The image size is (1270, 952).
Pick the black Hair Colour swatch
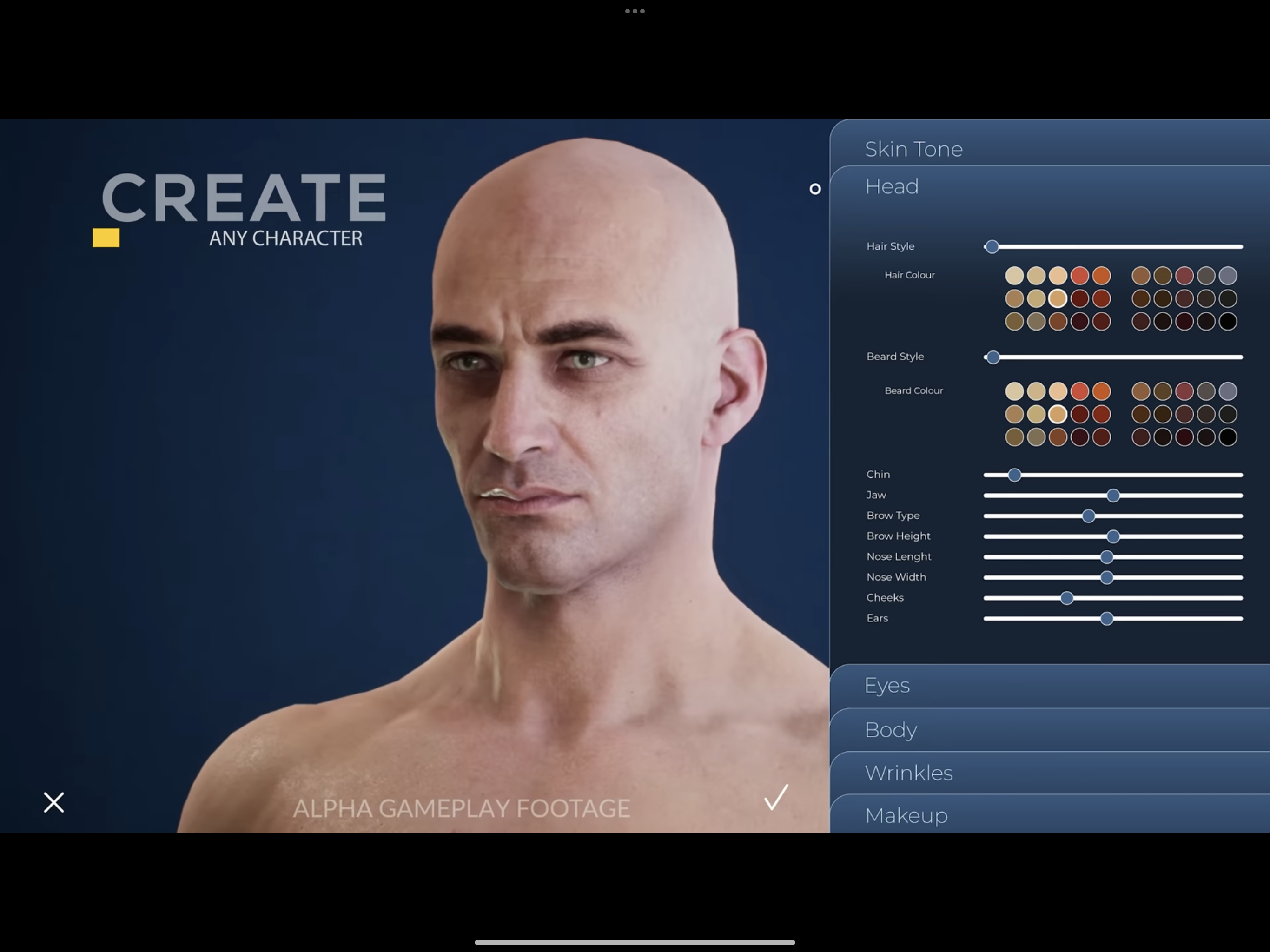(x=1228, y=322)
